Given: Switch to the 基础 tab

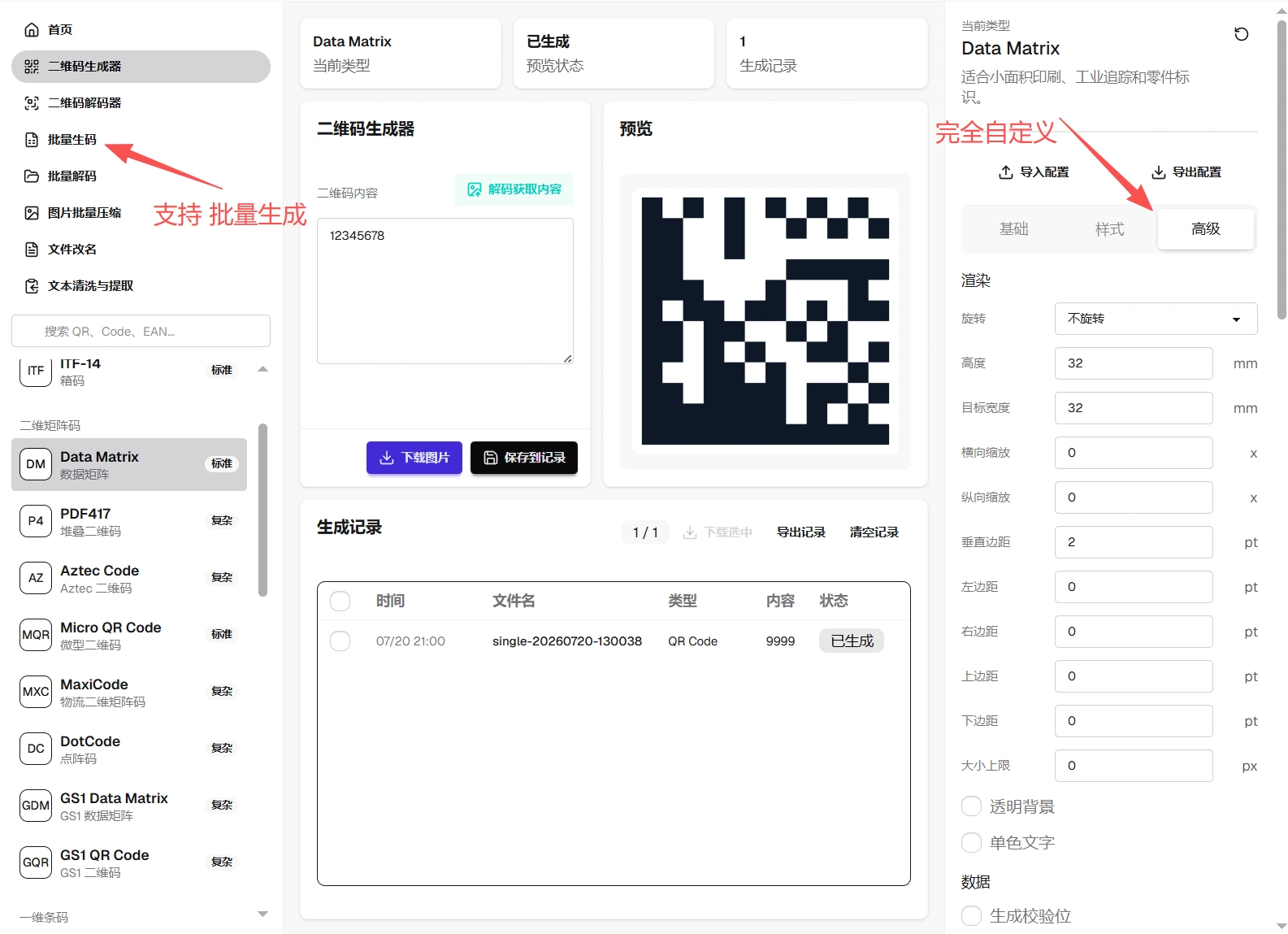Looking at the screenshot, I should (1013, 229).
